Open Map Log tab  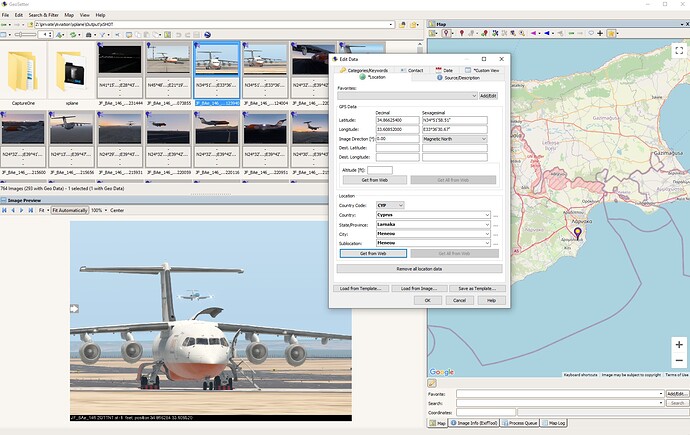click(554, 423)
